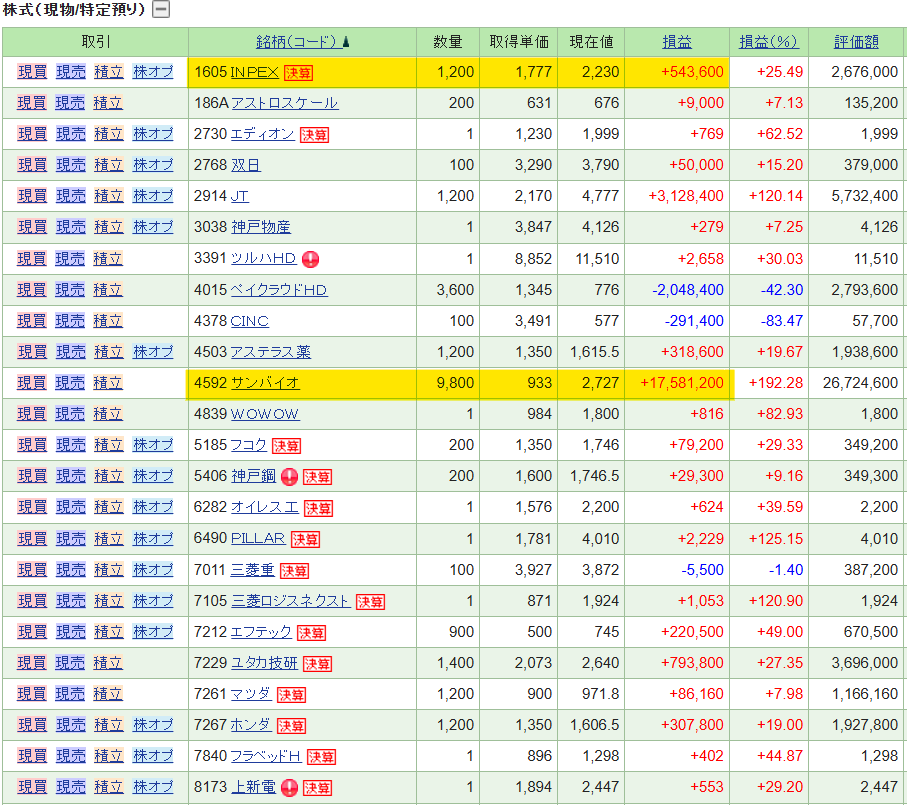
Task: Open the 決算 badge next to エフテック
Action: [312, 633]
